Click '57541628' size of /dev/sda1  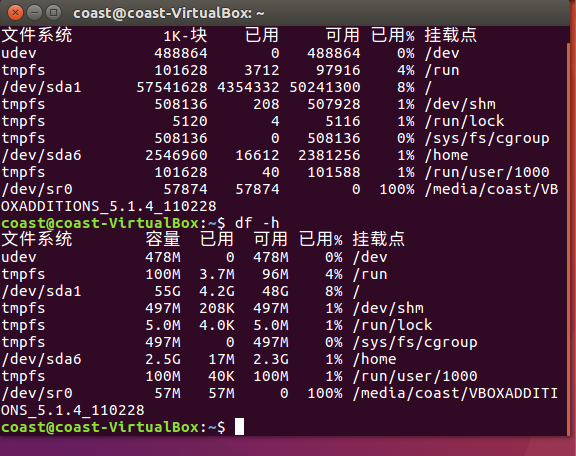172,87
